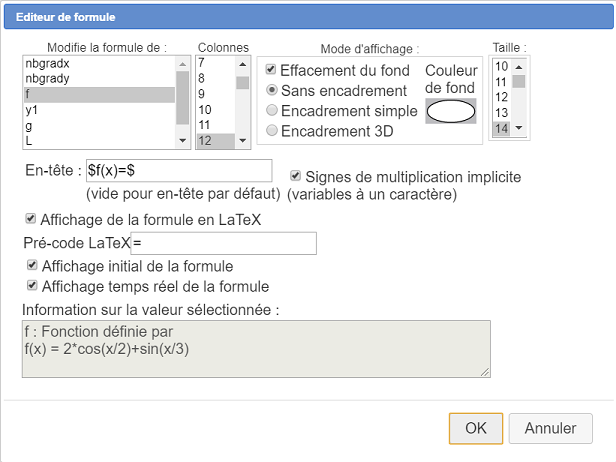Select y1 in the formula list
The height and width of the screenshot is (462, 616).
click(99, 110)
